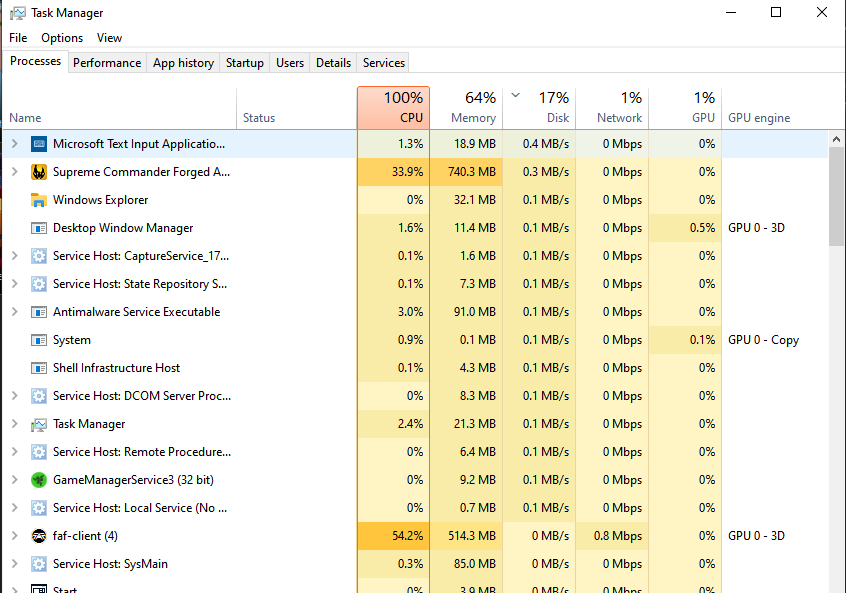Image resolution: width=846 pixels, height=593 pixels.
Task: Click the scrollbar up arrow
Action: [x=836, y=139]
